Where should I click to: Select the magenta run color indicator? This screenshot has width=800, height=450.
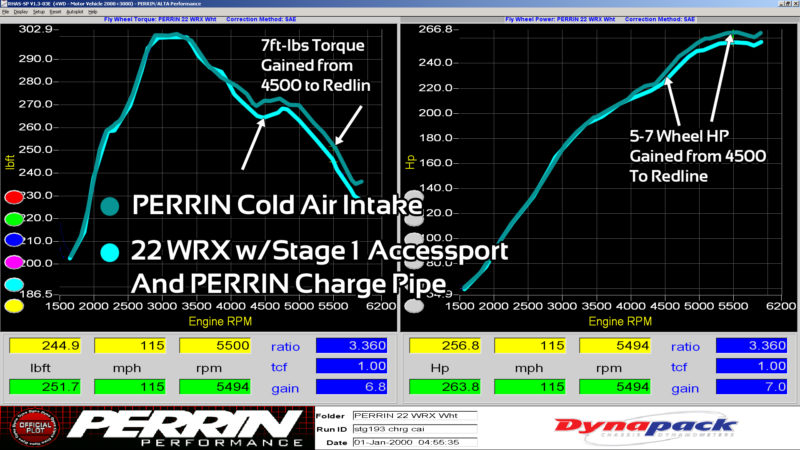14,262
